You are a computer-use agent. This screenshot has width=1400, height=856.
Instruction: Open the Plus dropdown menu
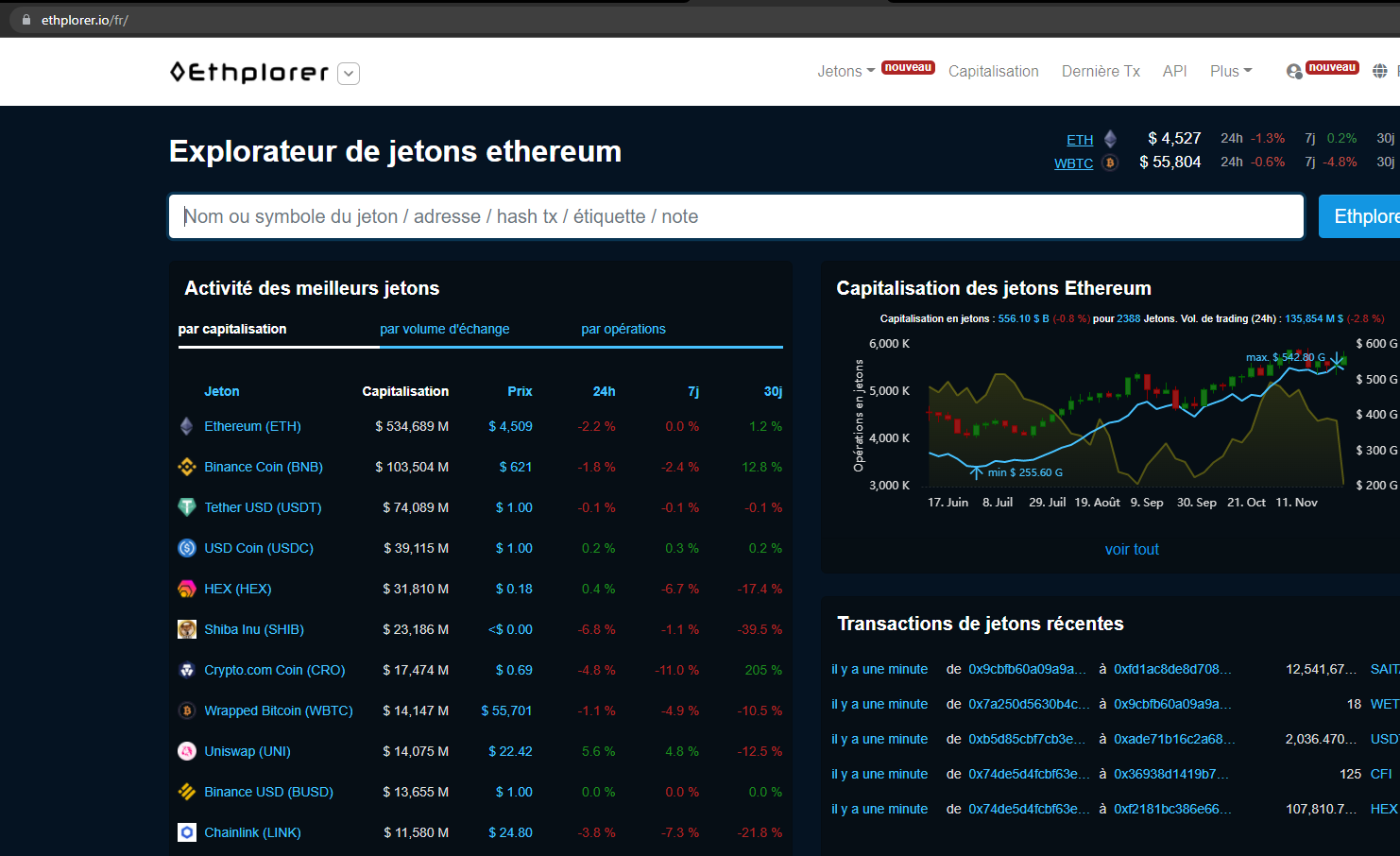(1230, 71)
